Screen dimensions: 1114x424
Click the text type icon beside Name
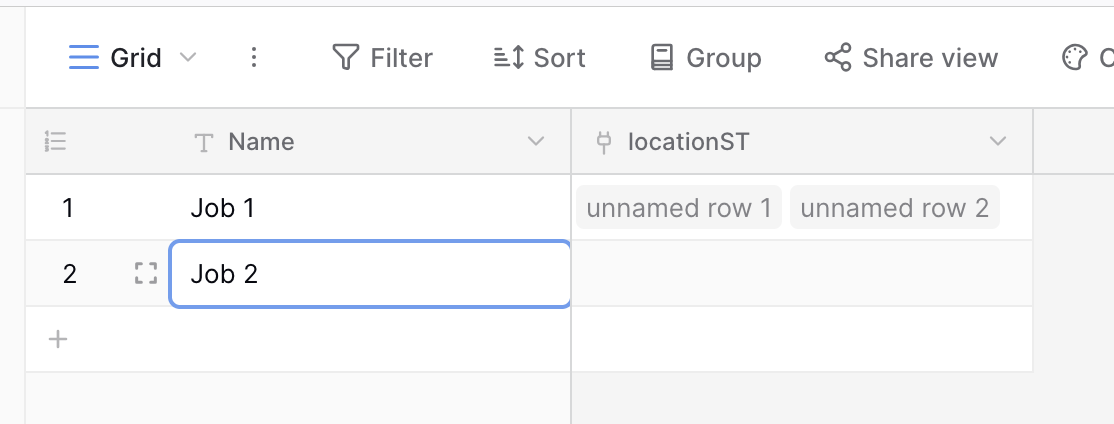(204, 142)
